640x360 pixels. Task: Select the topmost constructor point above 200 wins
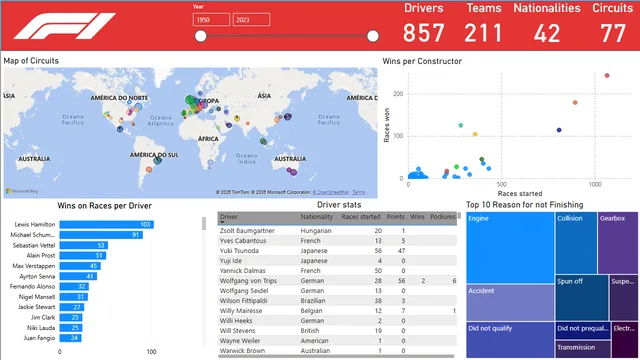607,76
